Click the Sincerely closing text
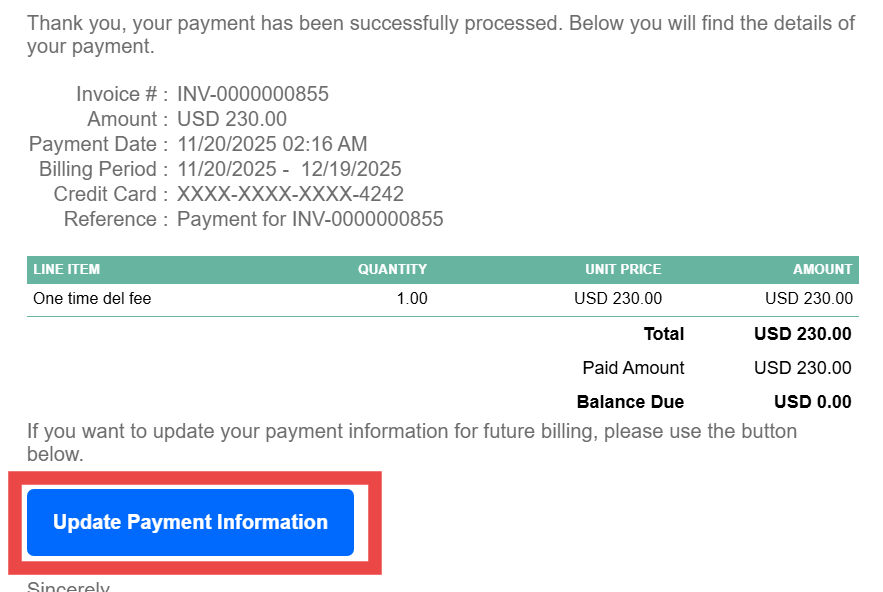 click(x=68, y=587)
